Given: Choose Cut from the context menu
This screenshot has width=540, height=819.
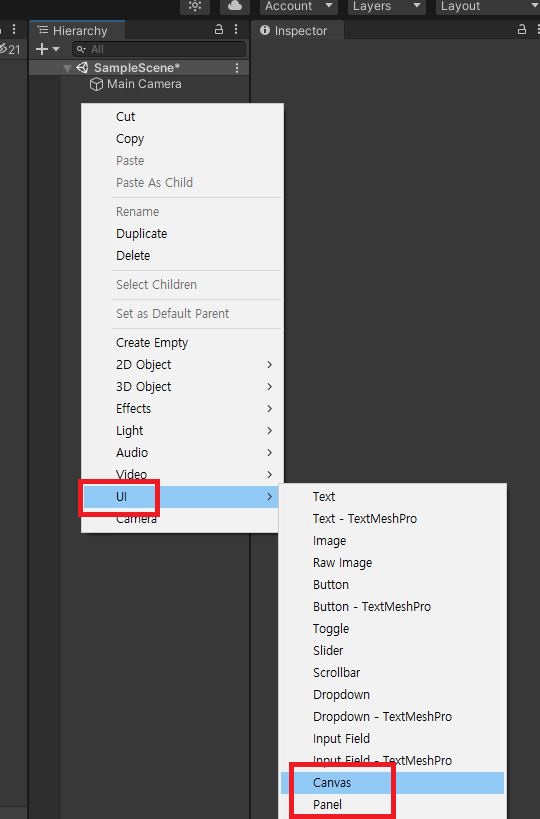Looking at the screenshot, I should tap(182, 116).
